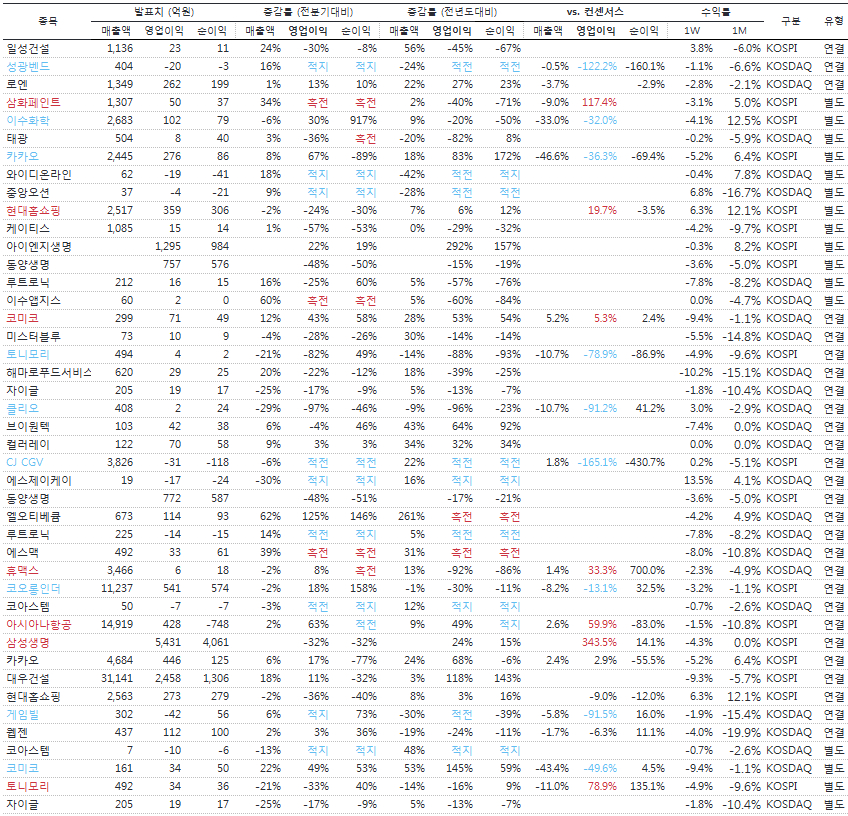Image resolution: width=848 pixels, height=816 pixels.
Task: Select the 태광 row name
Action: coord(17,138)
